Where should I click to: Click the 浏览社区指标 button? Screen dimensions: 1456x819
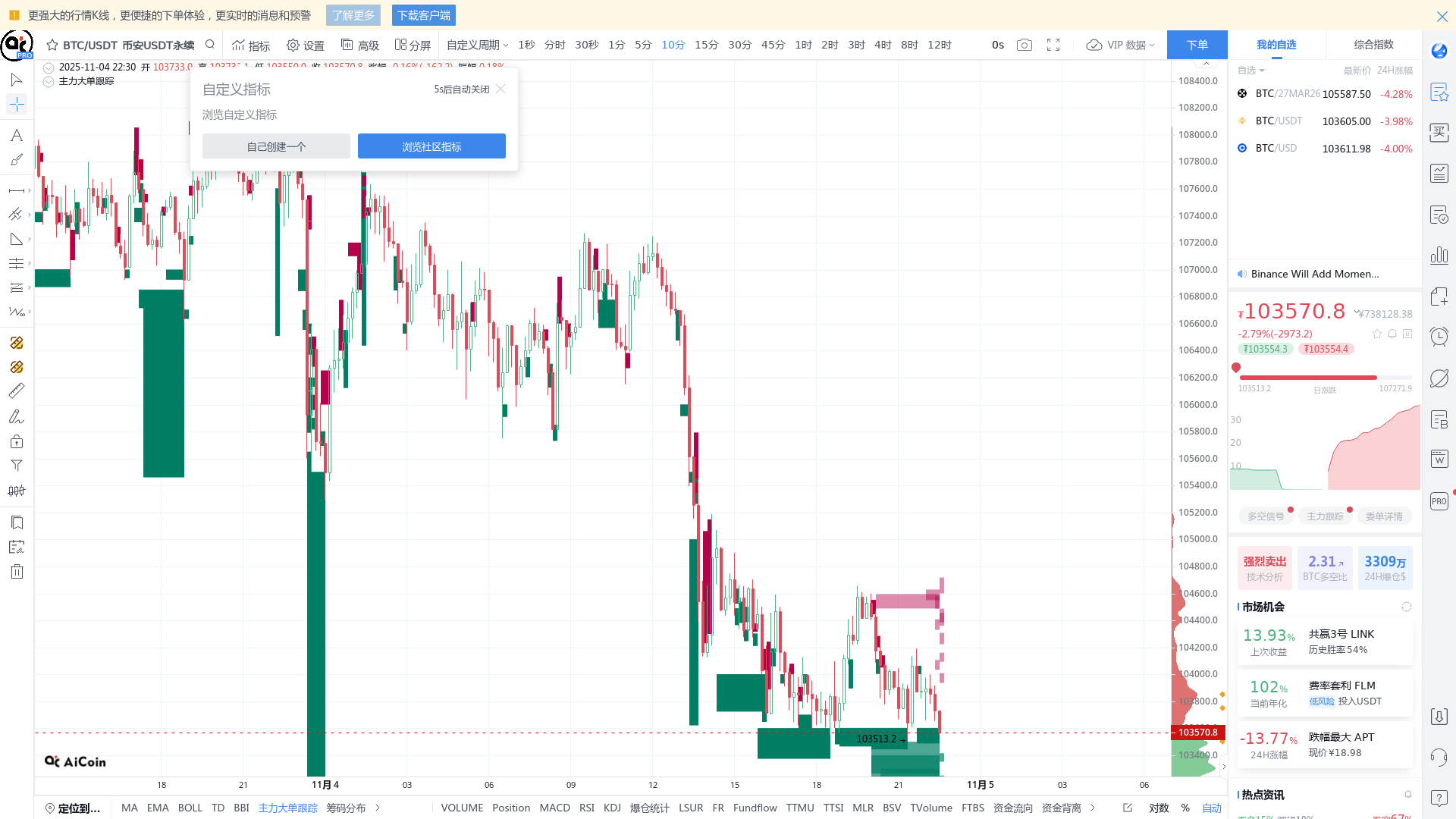click(431, 146)
